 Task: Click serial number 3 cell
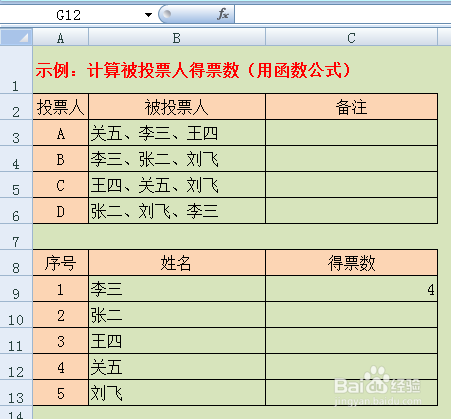(60, 341)
